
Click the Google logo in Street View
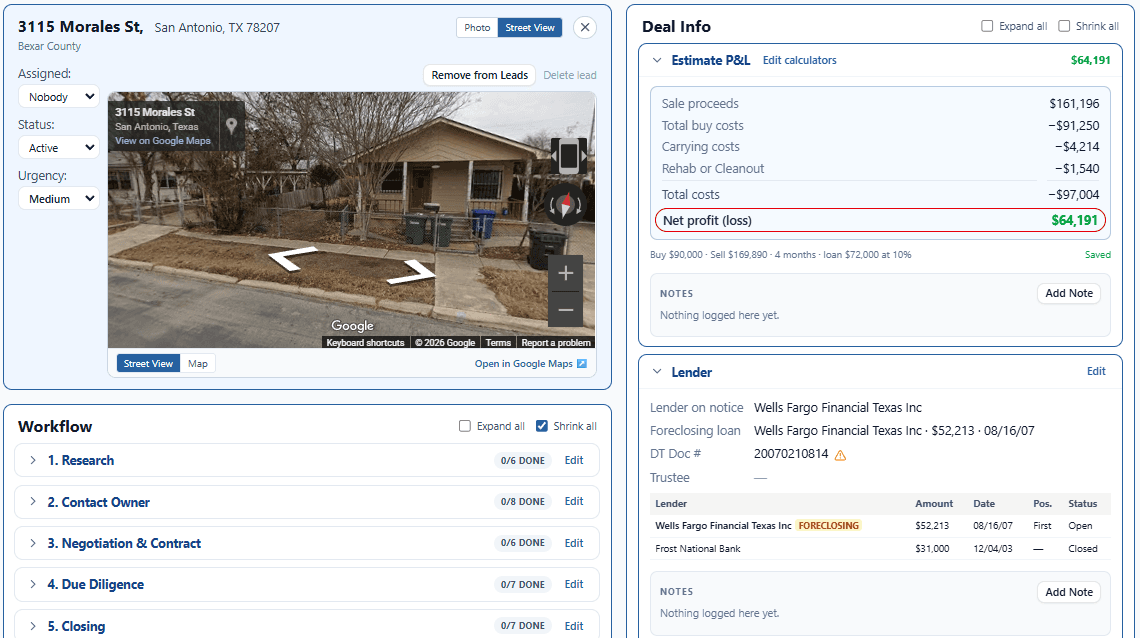(353, 326)
